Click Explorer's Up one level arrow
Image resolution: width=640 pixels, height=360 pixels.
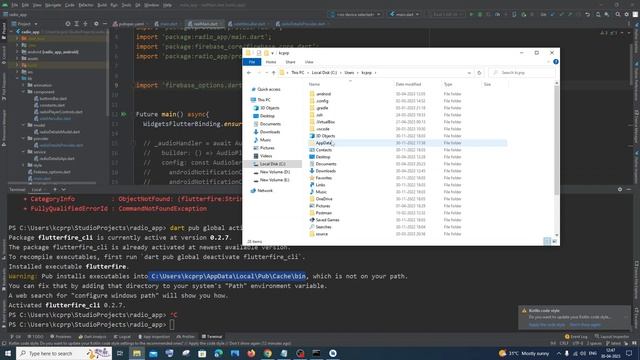(x=273, y=73)
